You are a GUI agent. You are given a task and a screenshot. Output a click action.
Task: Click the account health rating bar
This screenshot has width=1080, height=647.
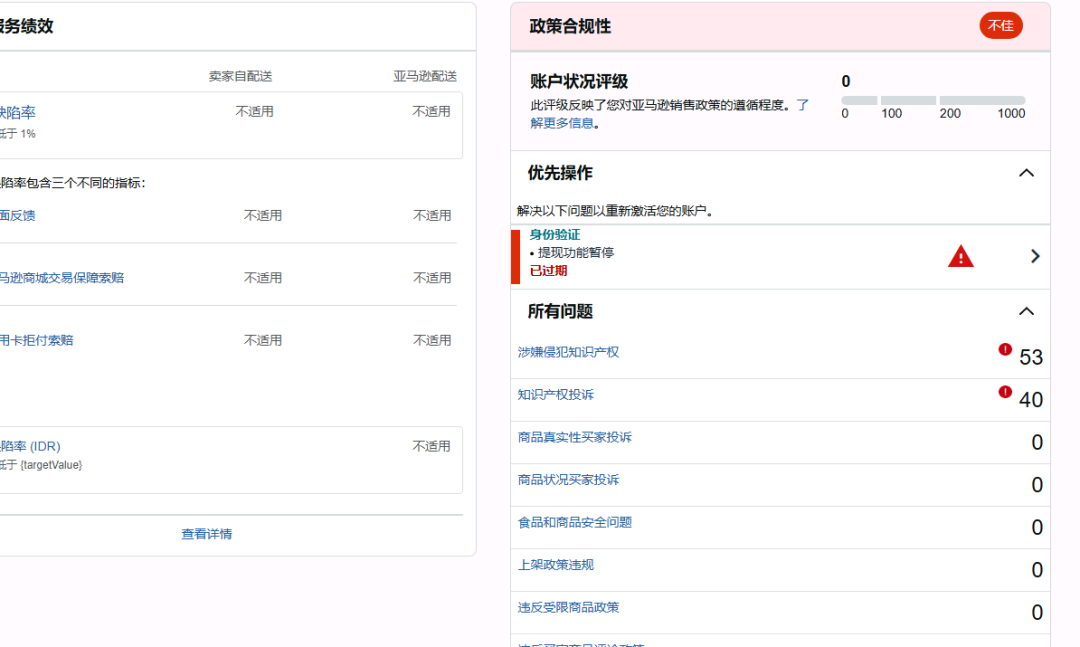[x=933, y=101]
